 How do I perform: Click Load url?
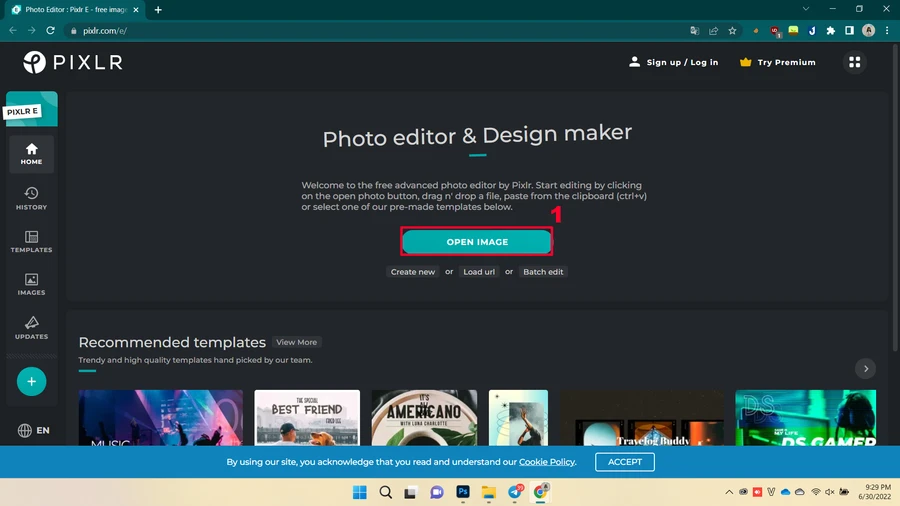coord(479,272)
